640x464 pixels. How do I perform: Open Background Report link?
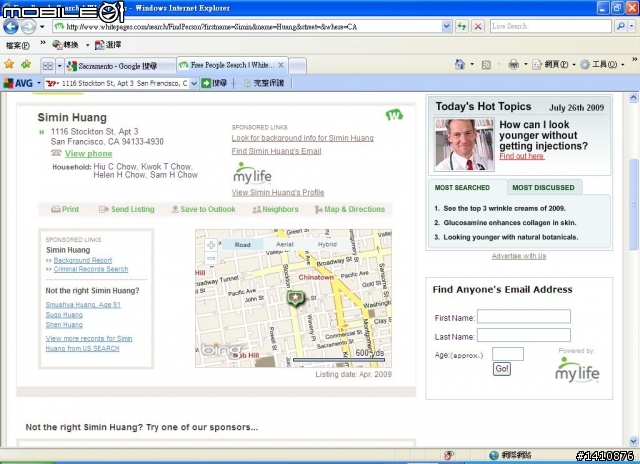83,260
